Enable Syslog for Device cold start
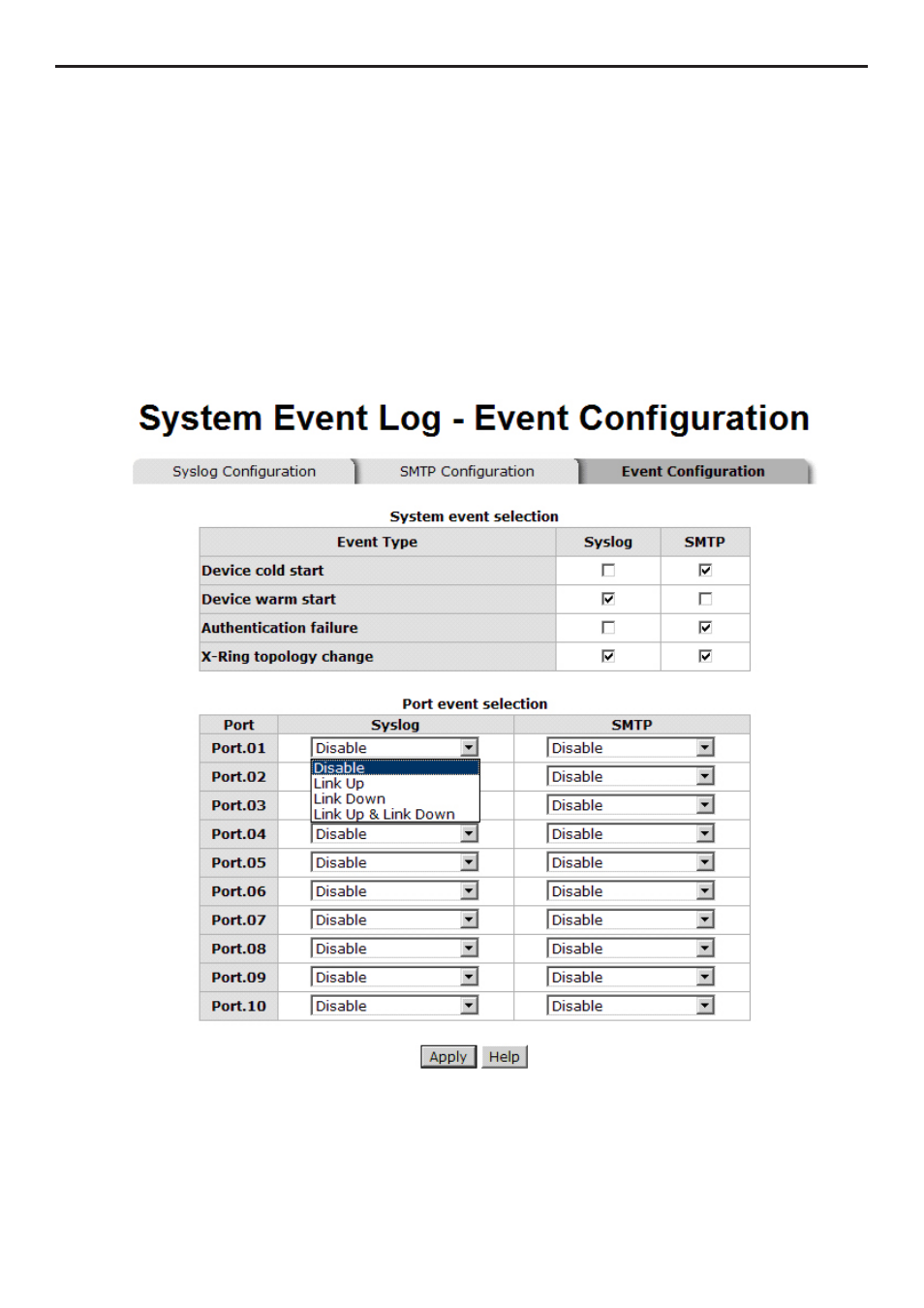 [x=608, y=571]
